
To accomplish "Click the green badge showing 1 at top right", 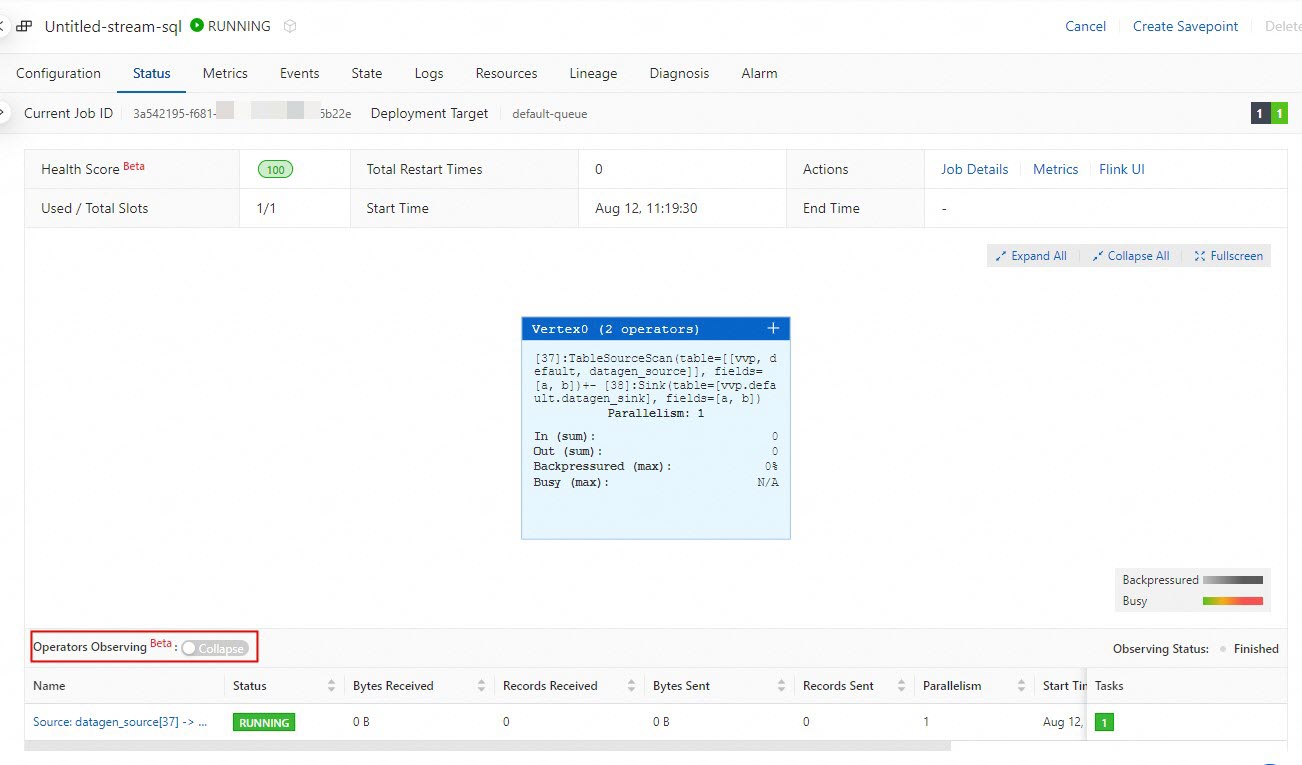I will click(1279, 113).
